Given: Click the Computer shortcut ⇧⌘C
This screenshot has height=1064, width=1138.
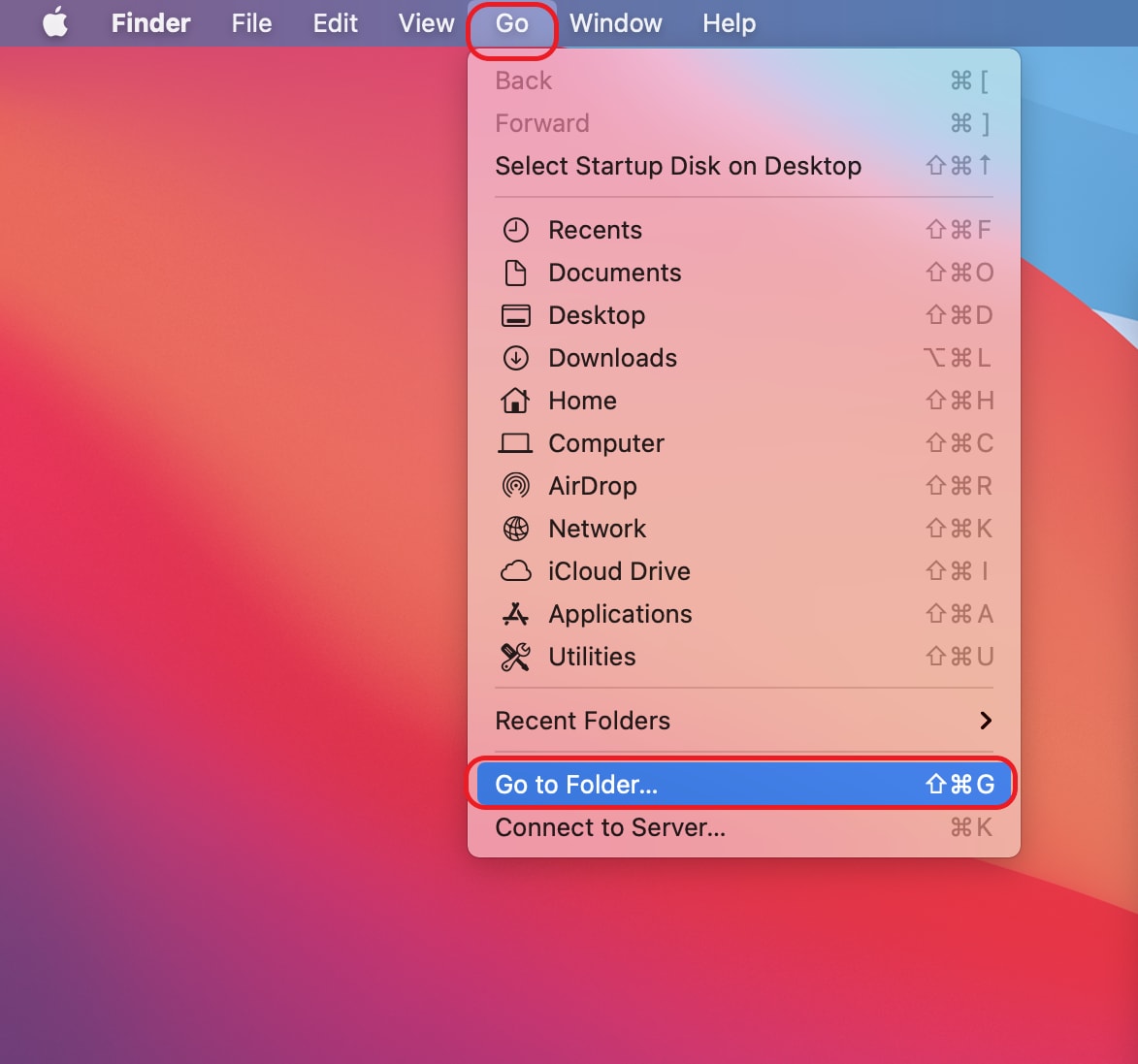Looking at the screenshot, I should [959, 443].
